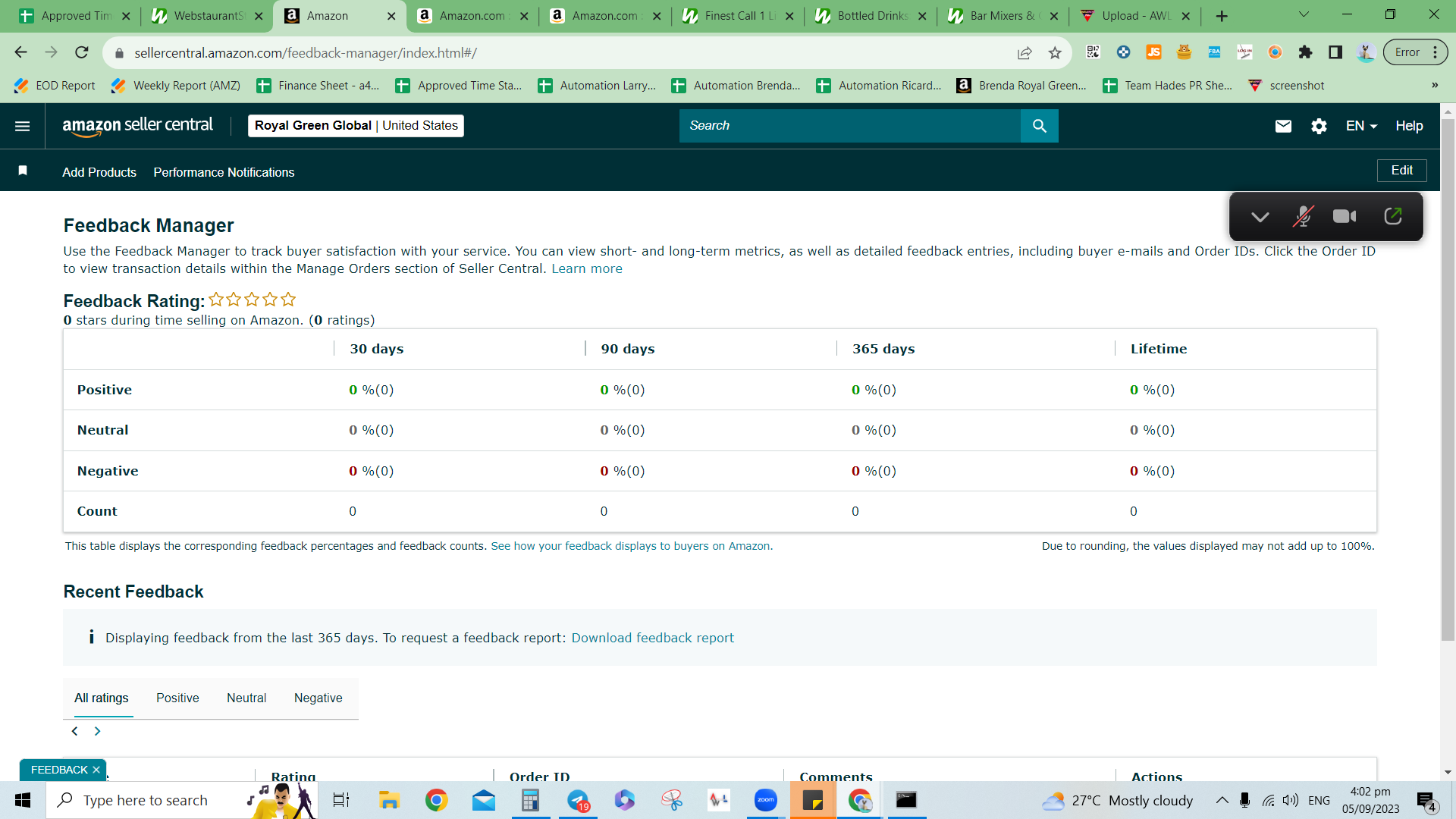
Task: Bookmark this page with the star
Action: 1055,52
